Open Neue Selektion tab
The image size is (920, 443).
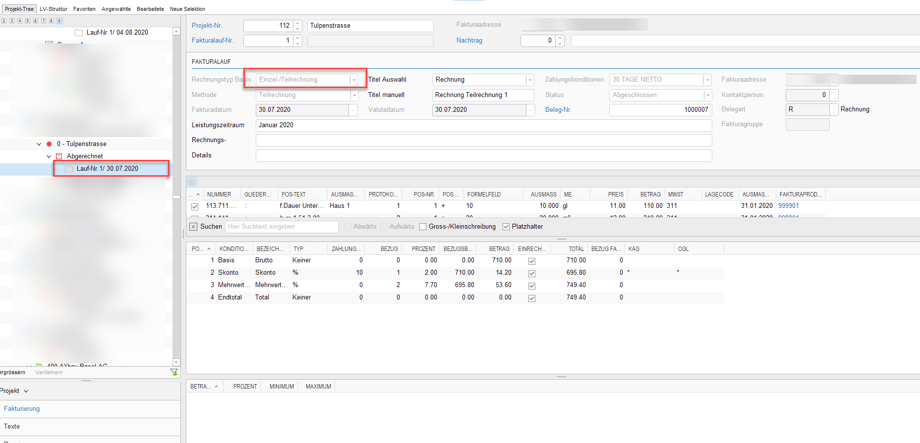(187, 9)
